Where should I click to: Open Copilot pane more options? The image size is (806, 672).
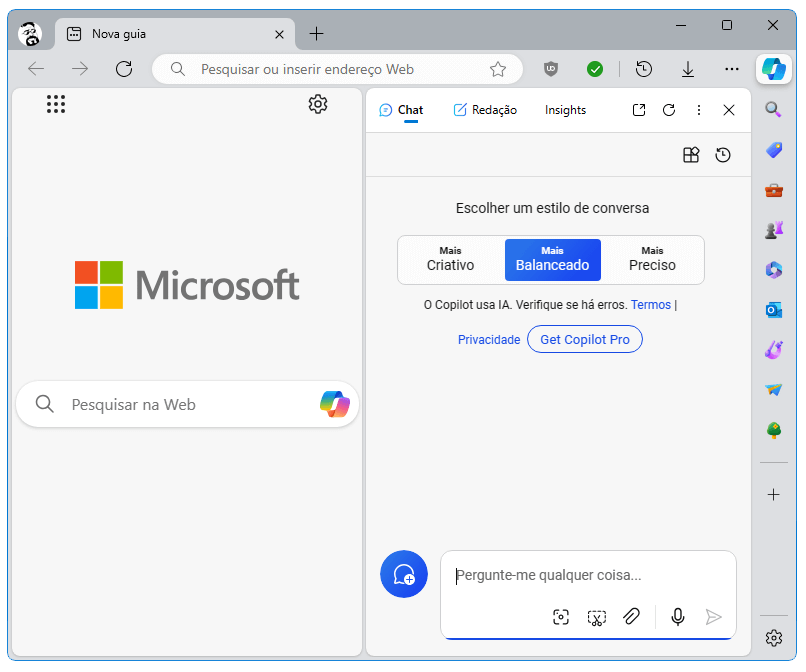tap(699, 110)
